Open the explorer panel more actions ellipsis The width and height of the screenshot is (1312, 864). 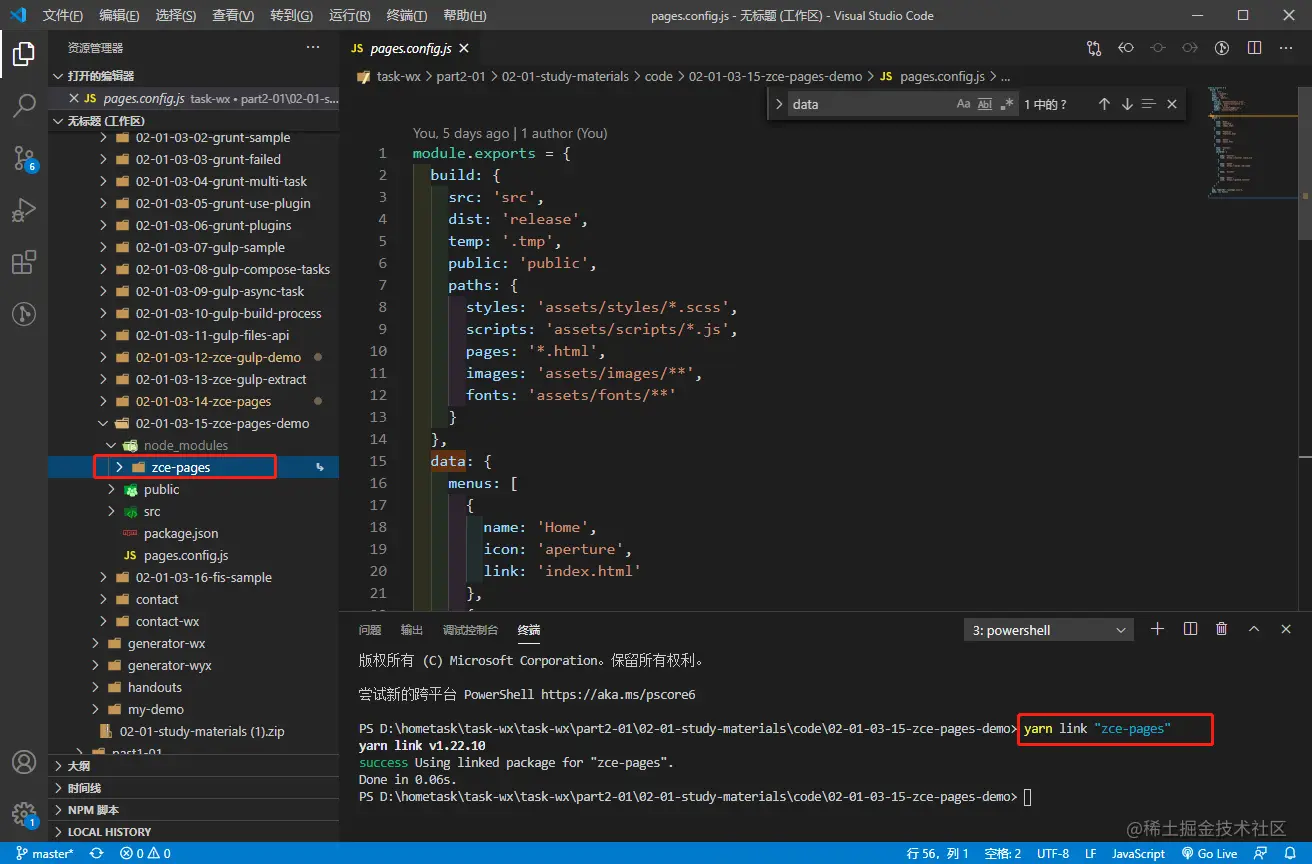313,47
